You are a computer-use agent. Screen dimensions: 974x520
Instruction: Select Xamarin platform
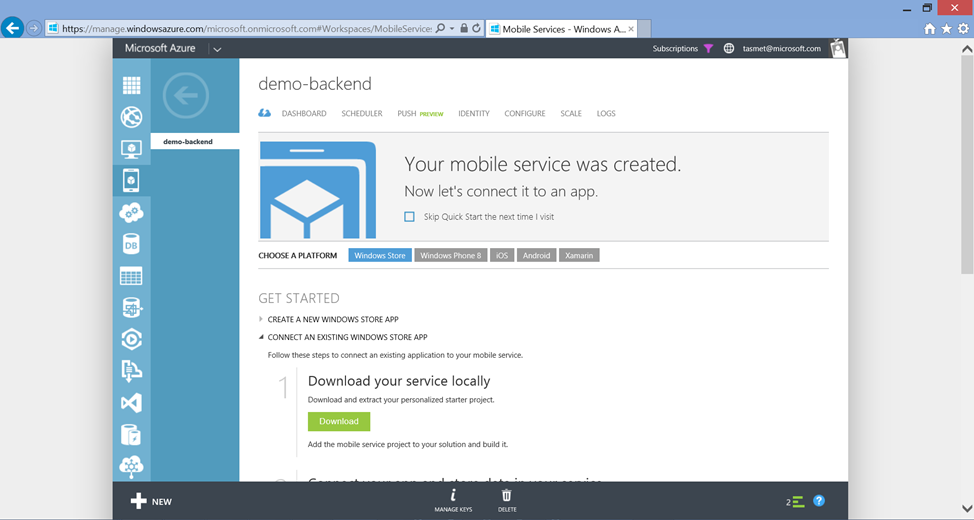coord(579,255)
